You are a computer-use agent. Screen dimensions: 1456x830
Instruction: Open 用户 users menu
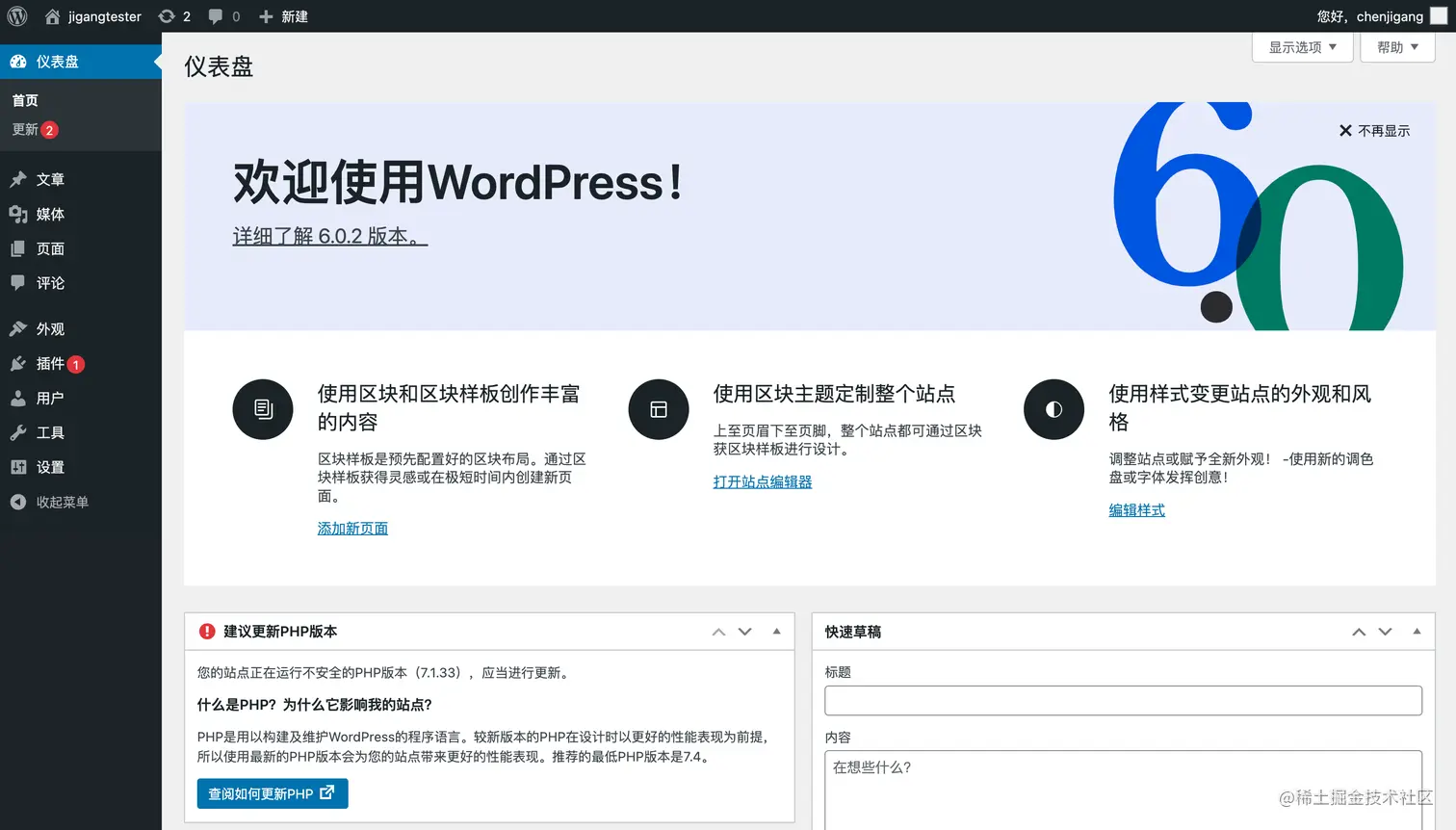(81, 399)
